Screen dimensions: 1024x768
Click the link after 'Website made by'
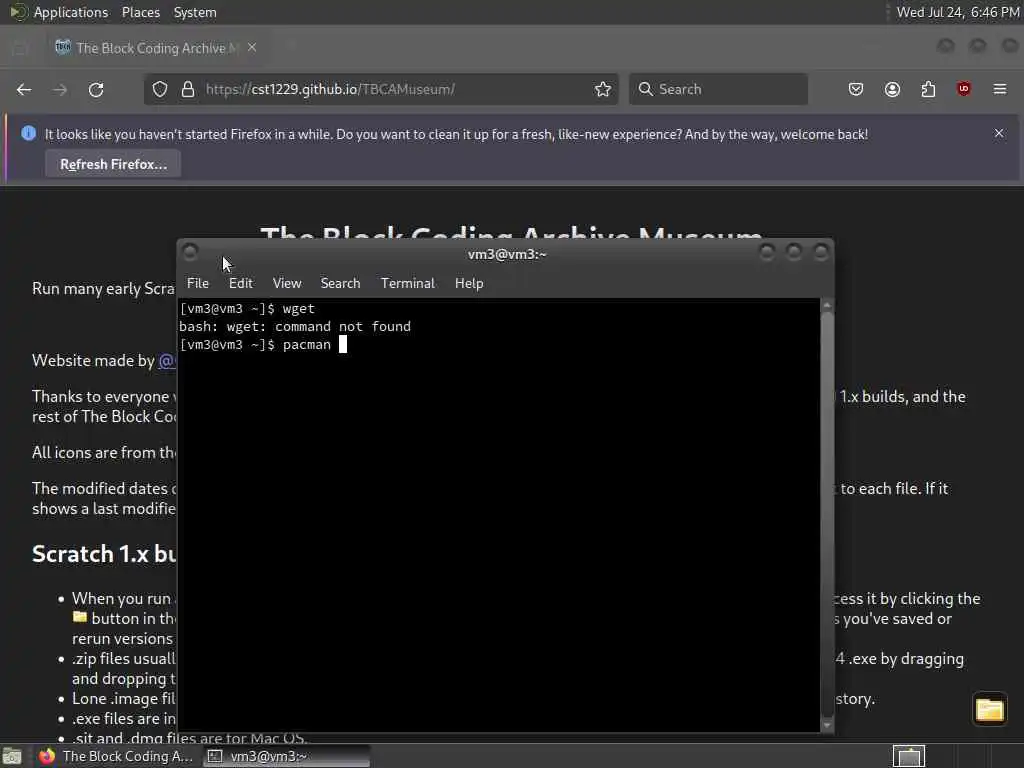click(167, 360)
